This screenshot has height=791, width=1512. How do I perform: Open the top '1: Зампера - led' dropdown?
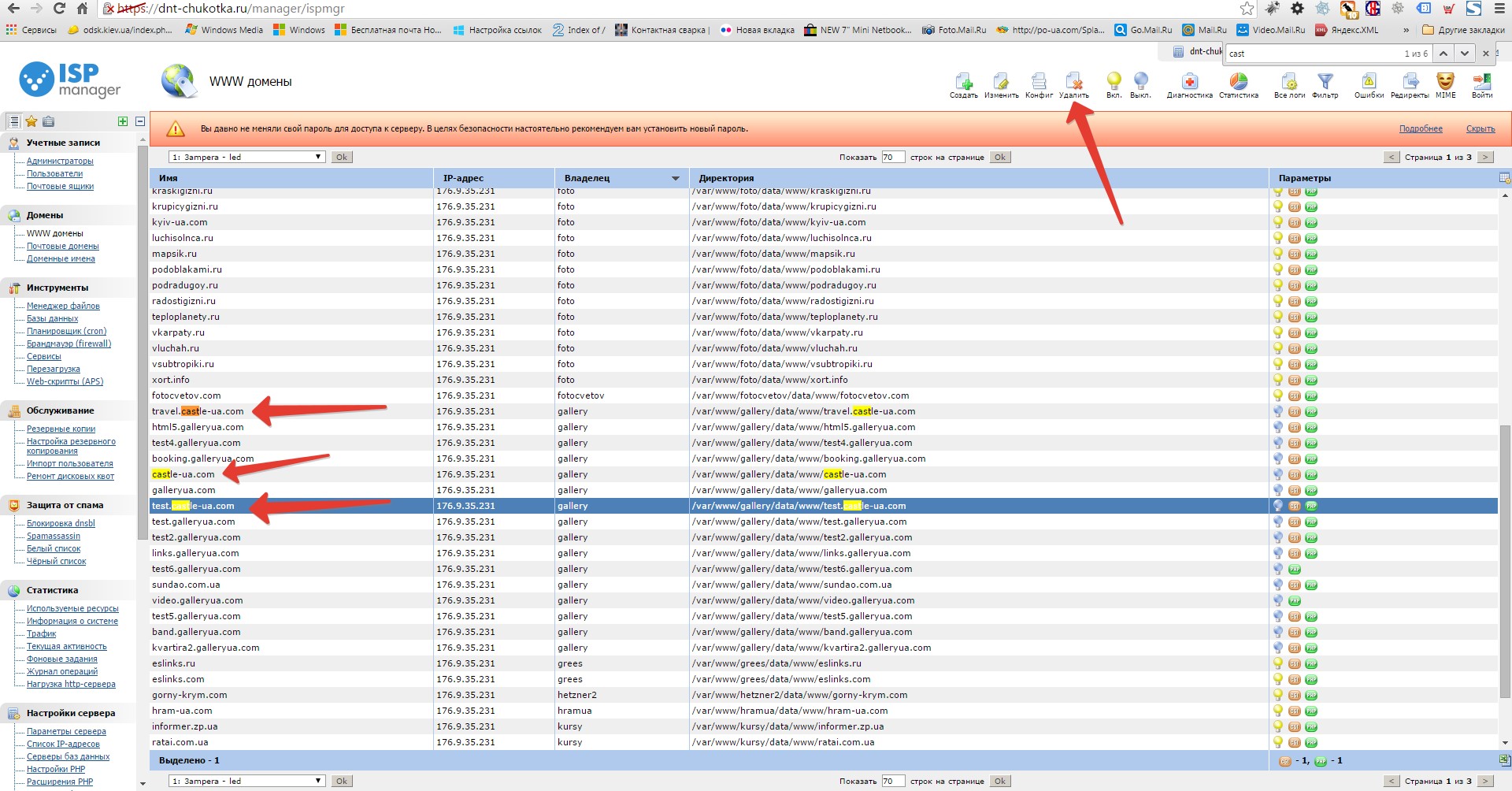(x=247, y=157)
